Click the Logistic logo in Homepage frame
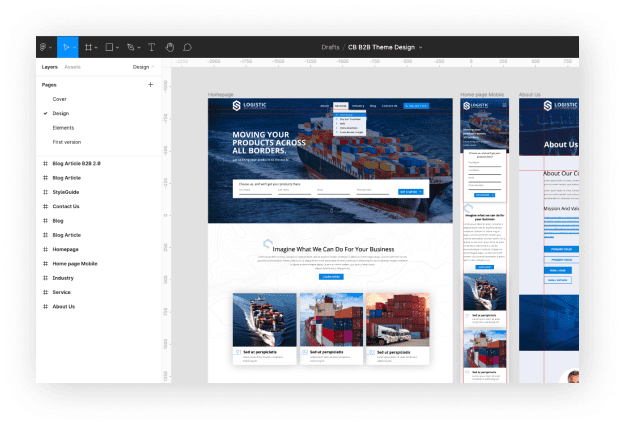623x427 pixels. [249, 105]
